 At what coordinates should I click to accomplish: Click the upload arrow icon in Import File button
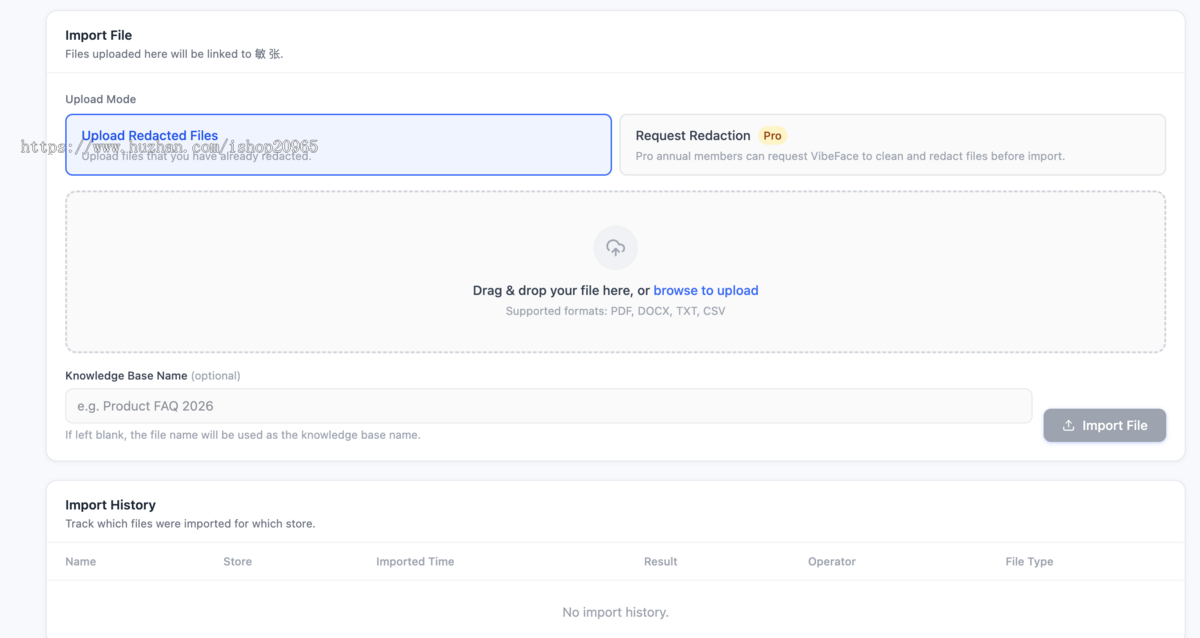tap(1068, 425)
